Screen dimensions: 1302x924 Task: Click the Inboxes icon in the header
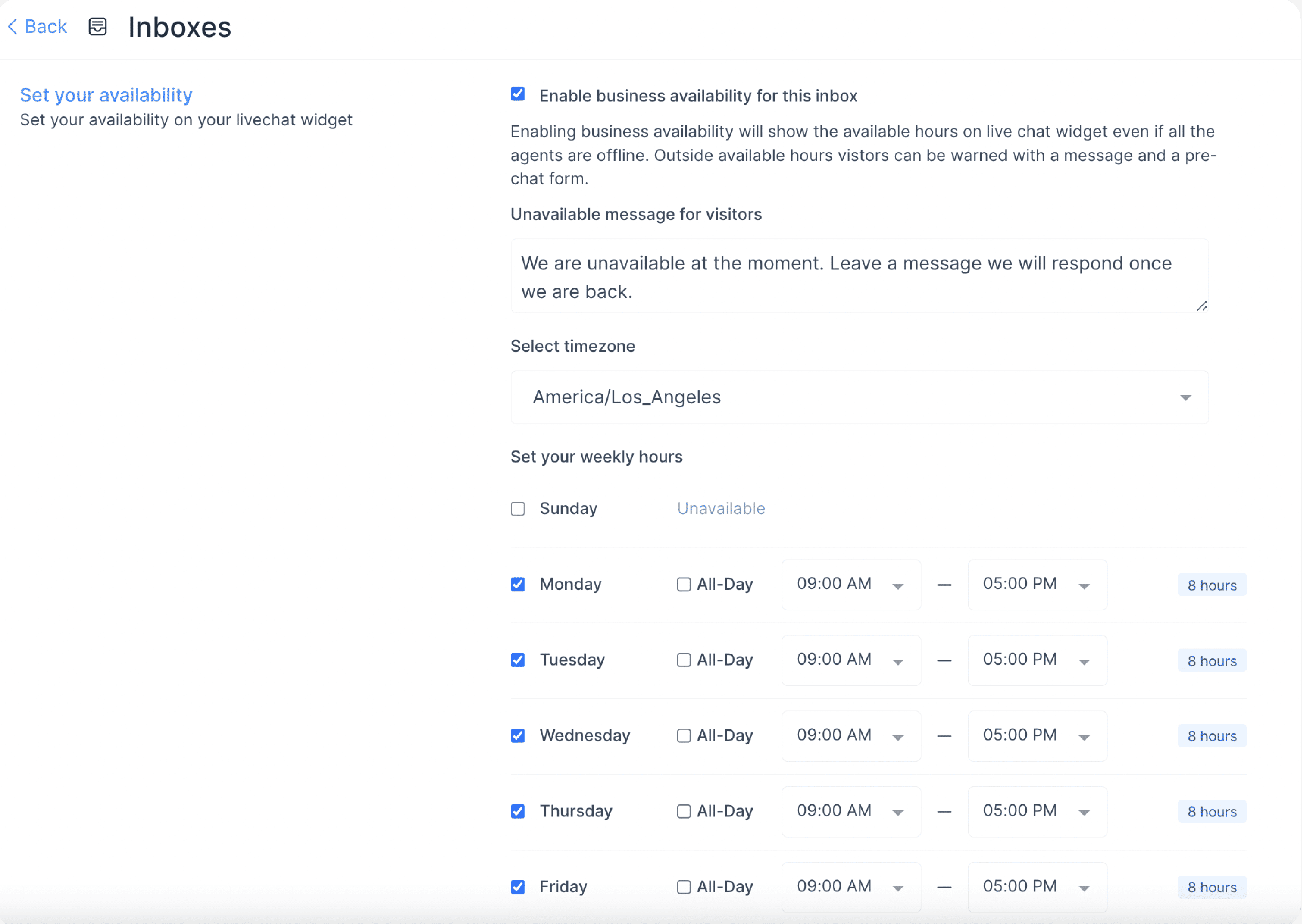coord(98,27)
